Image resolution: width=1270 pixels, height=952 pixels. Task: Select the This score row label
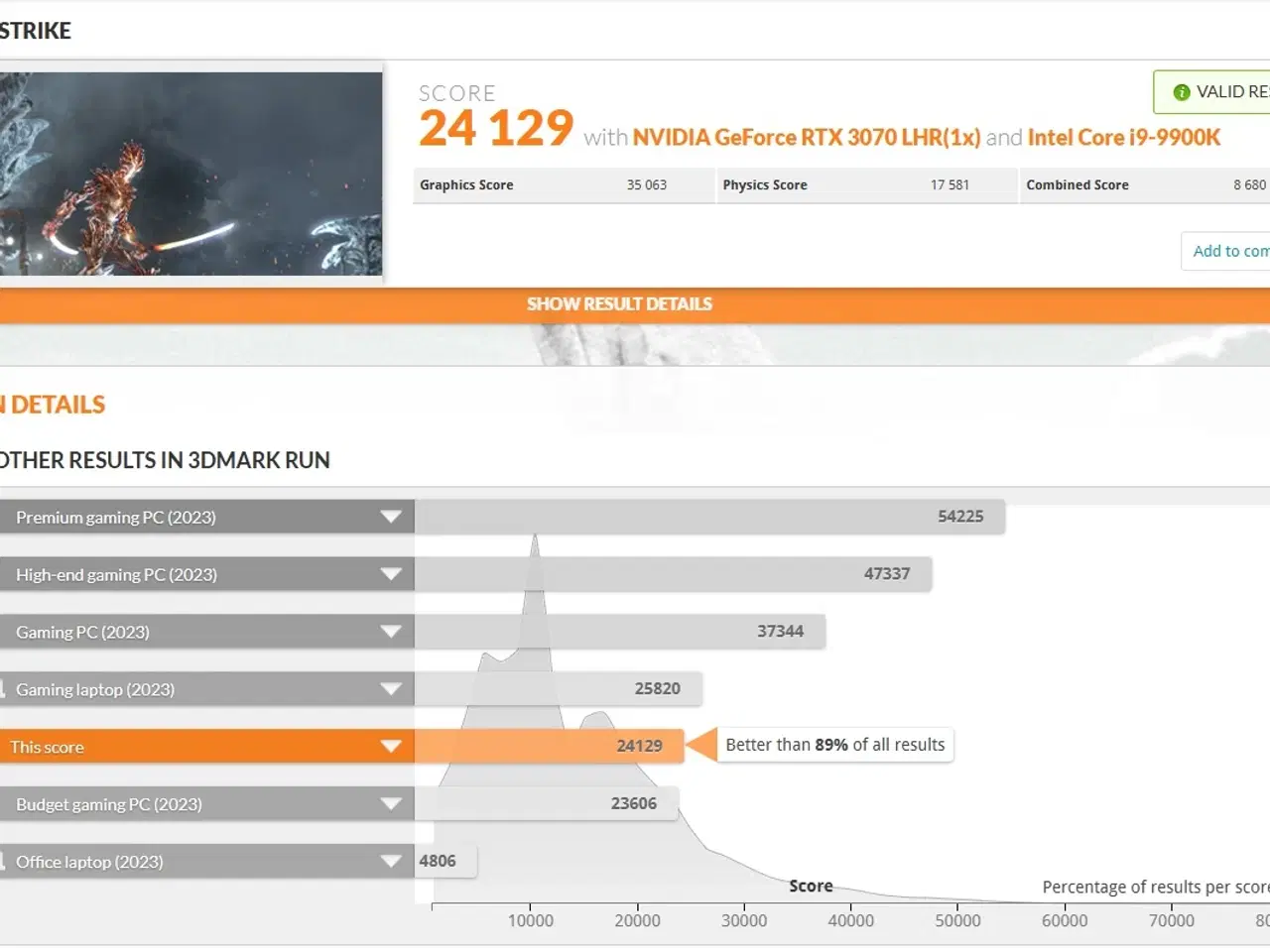coord(47,747)
